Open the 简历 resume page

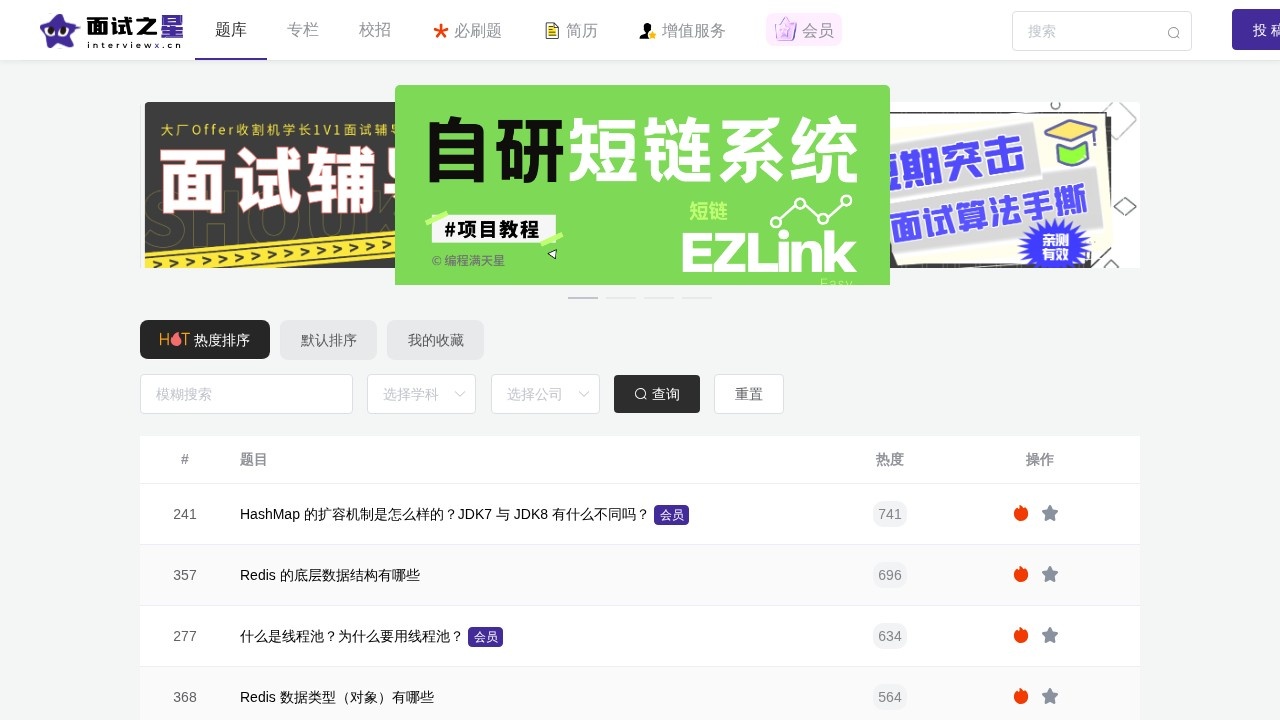(x=570, y=31)
